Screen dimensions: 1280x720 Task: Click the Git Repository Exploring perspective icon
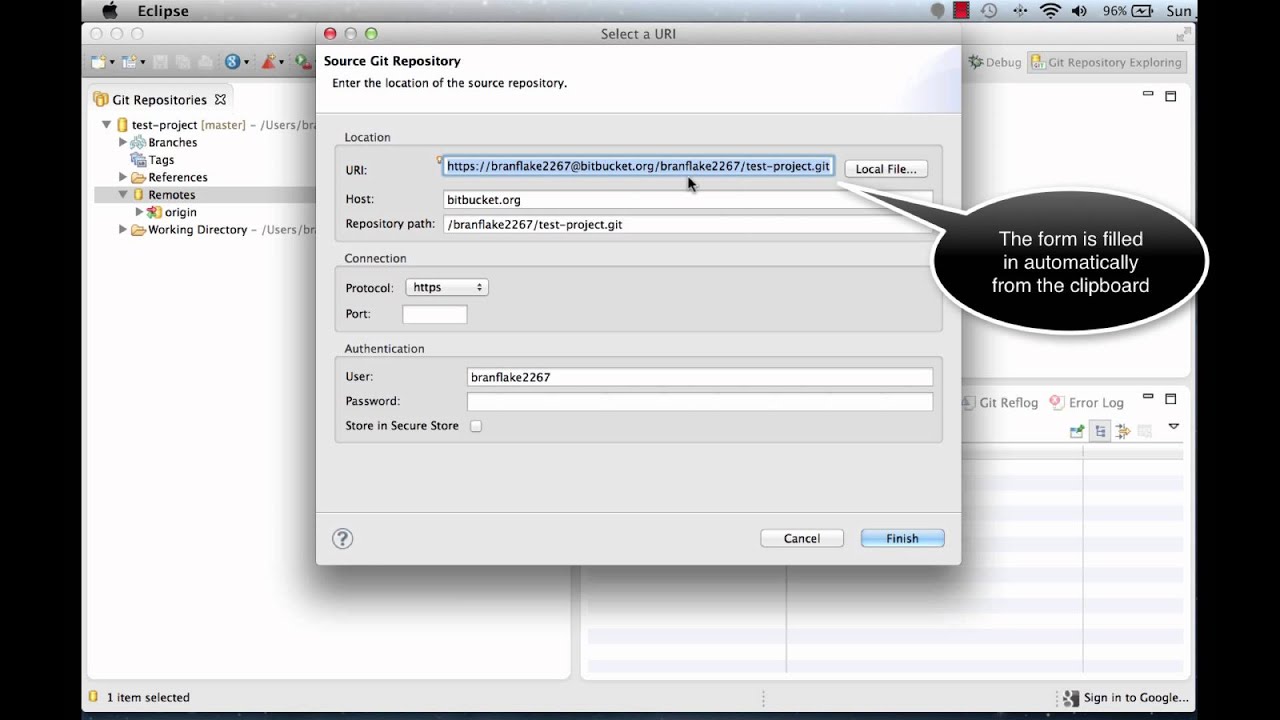[x=1038, y=62]
